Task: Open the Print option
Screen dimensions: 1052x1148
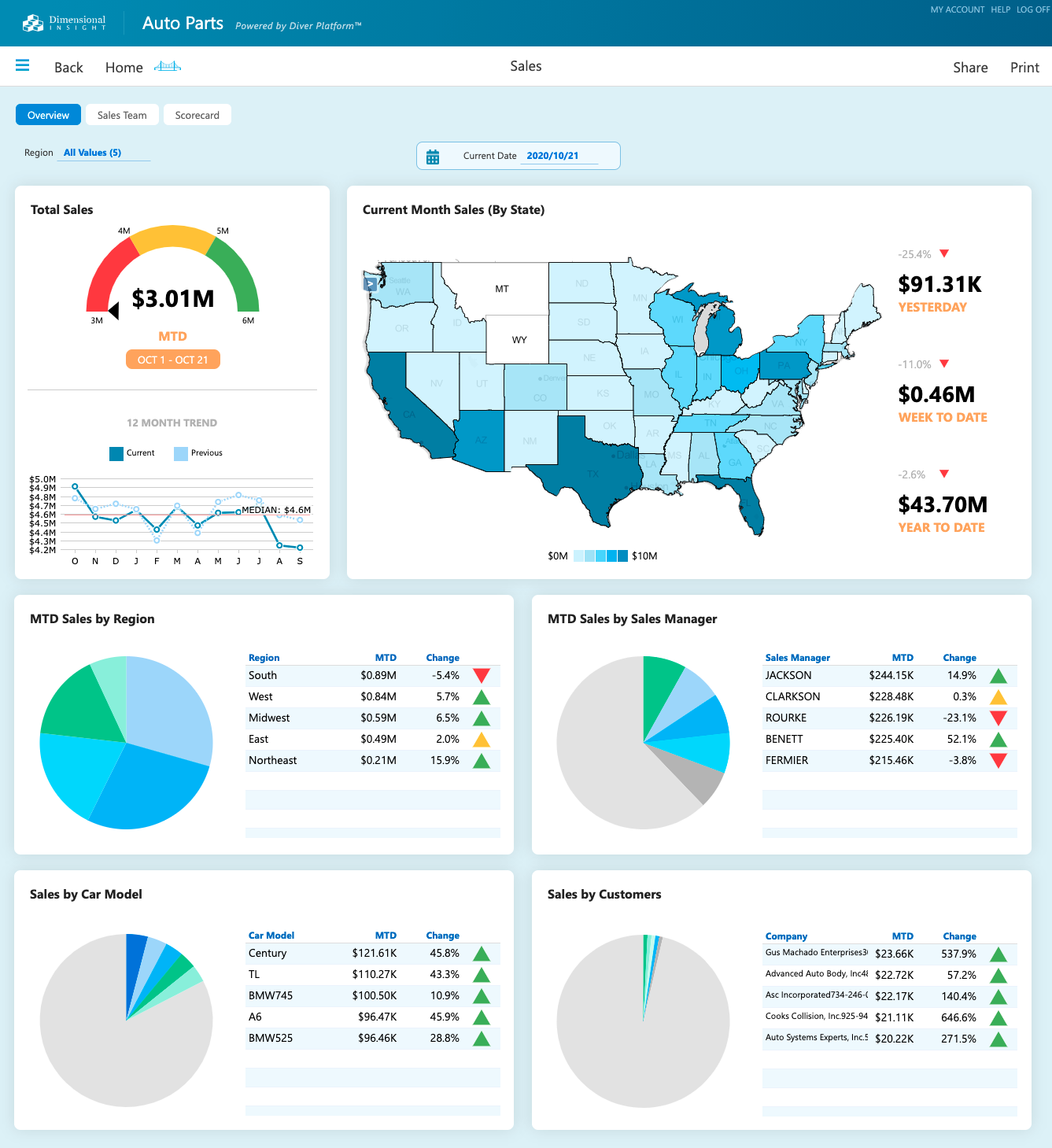Action: point(1024,68)
